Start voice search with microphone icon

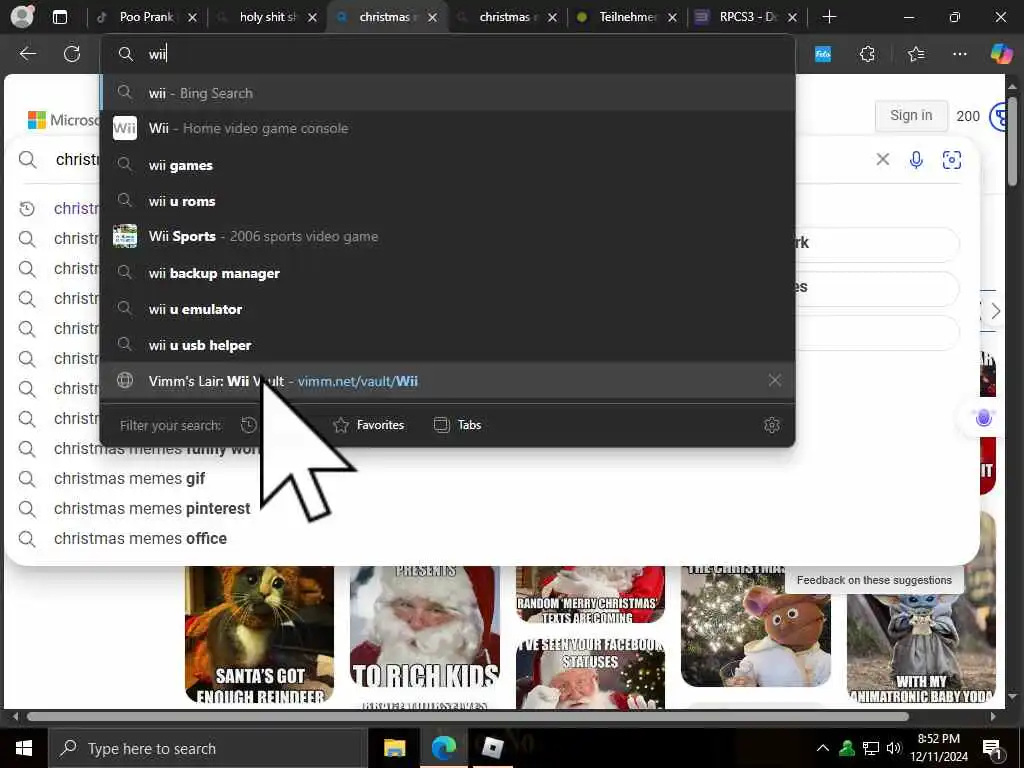click(x=916, y=160)
